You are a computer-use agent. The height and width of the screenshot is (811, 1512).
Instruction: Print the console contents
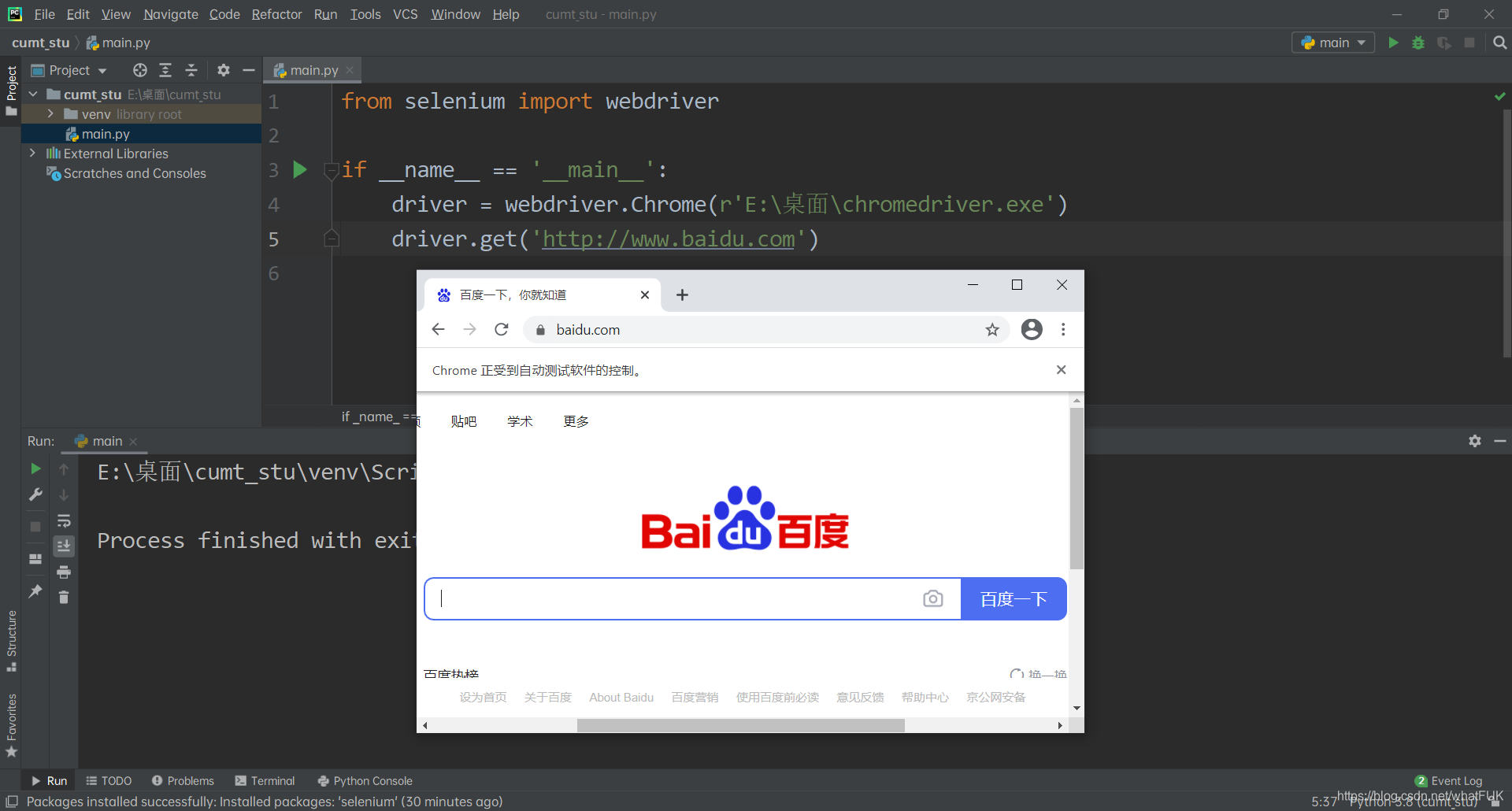pyautogui.click(x=64, y=572)
